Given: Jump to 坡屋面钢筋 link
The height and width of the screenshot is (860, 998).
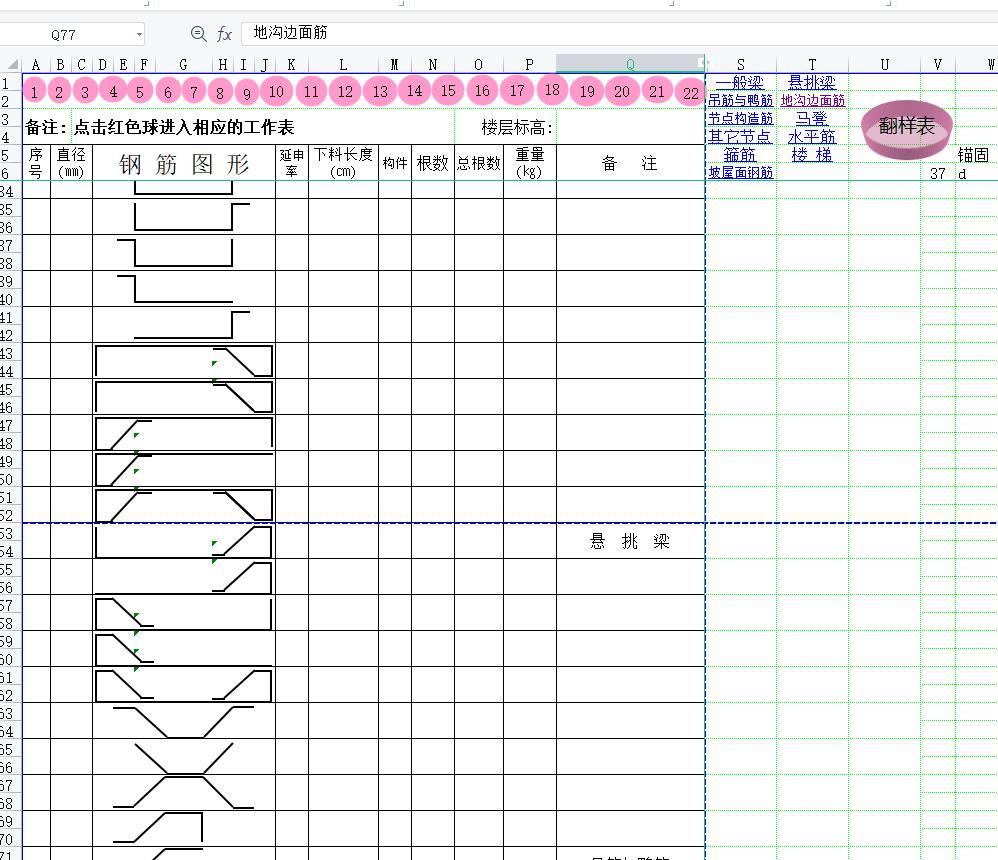Looking at the screenshot, I should click(x=740, y=173).
